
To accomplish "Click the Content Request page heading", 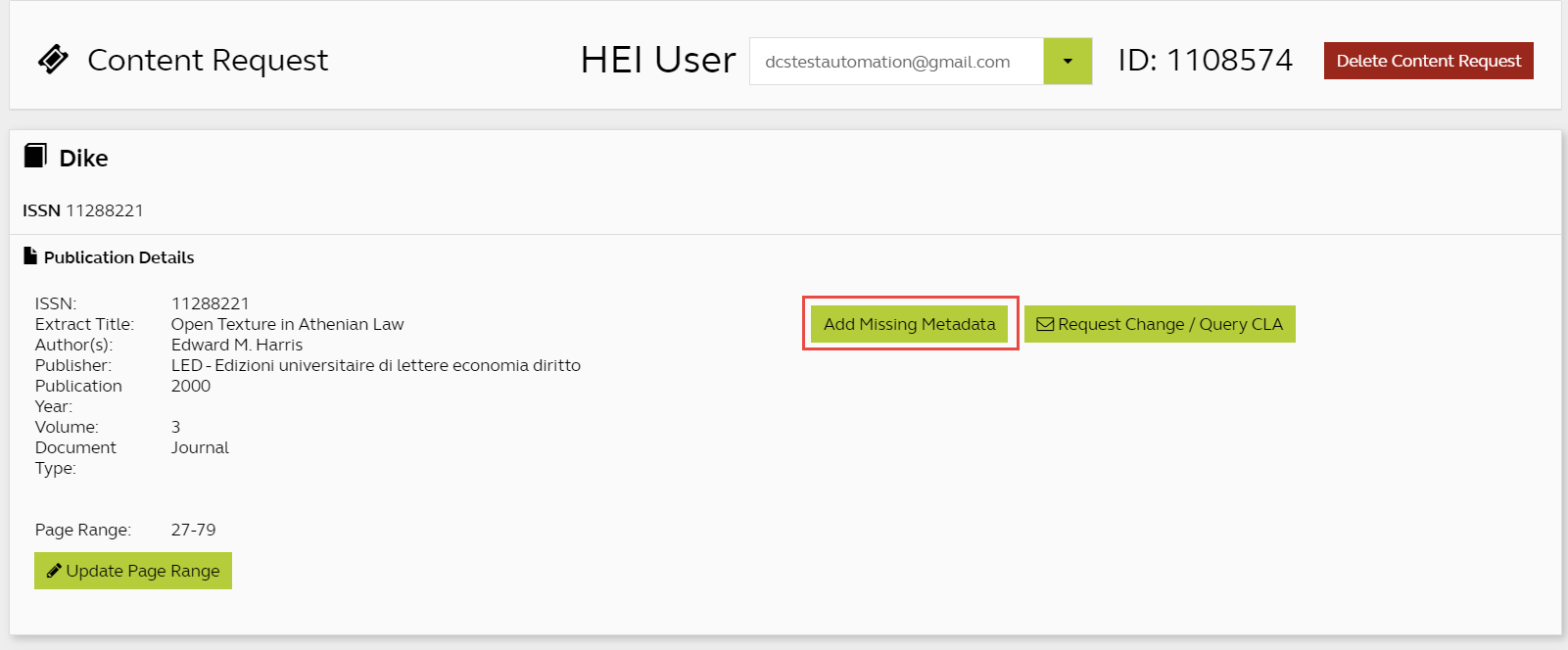I will [208, 61].
